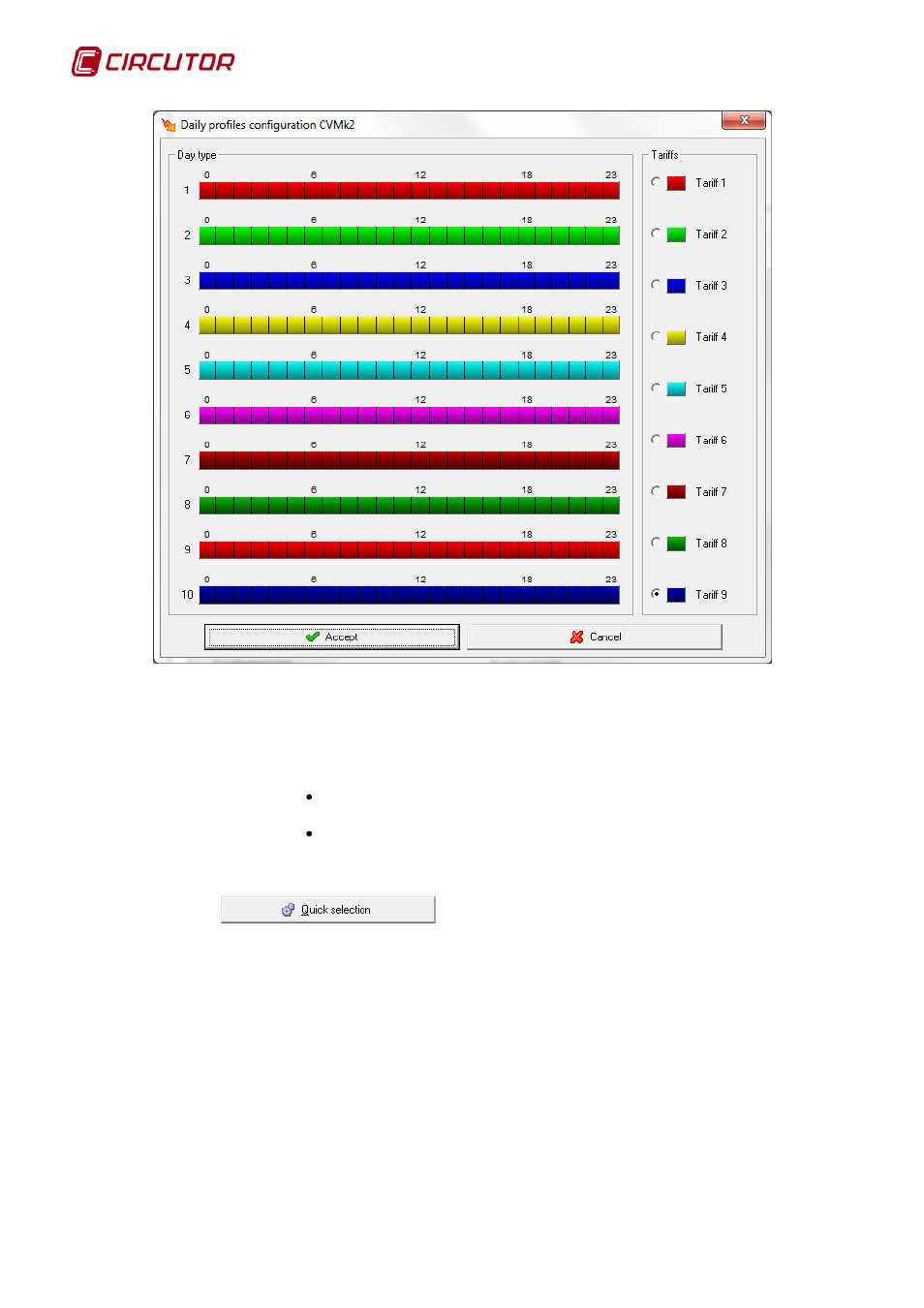Click the dark red hour bar of day type 7
The width and height of the screenshot is (924, 1308).
coord(409,460)
